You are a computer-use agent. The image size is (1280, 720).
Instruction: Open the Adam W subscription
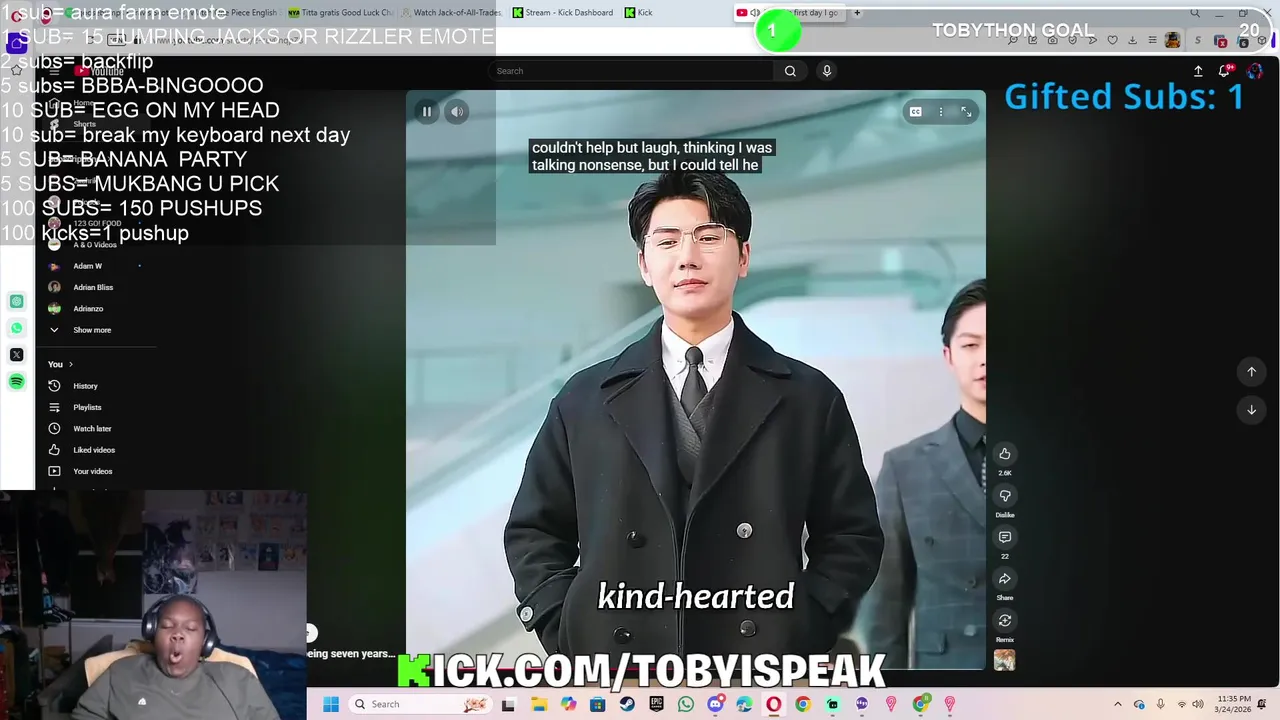[x=88, y=266]
